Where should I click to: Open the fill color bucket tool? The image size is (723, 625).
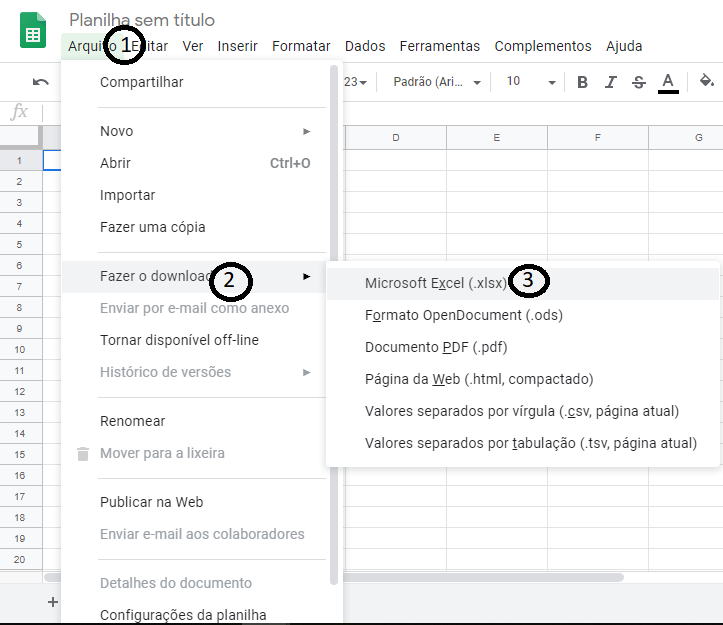point(706,82)
